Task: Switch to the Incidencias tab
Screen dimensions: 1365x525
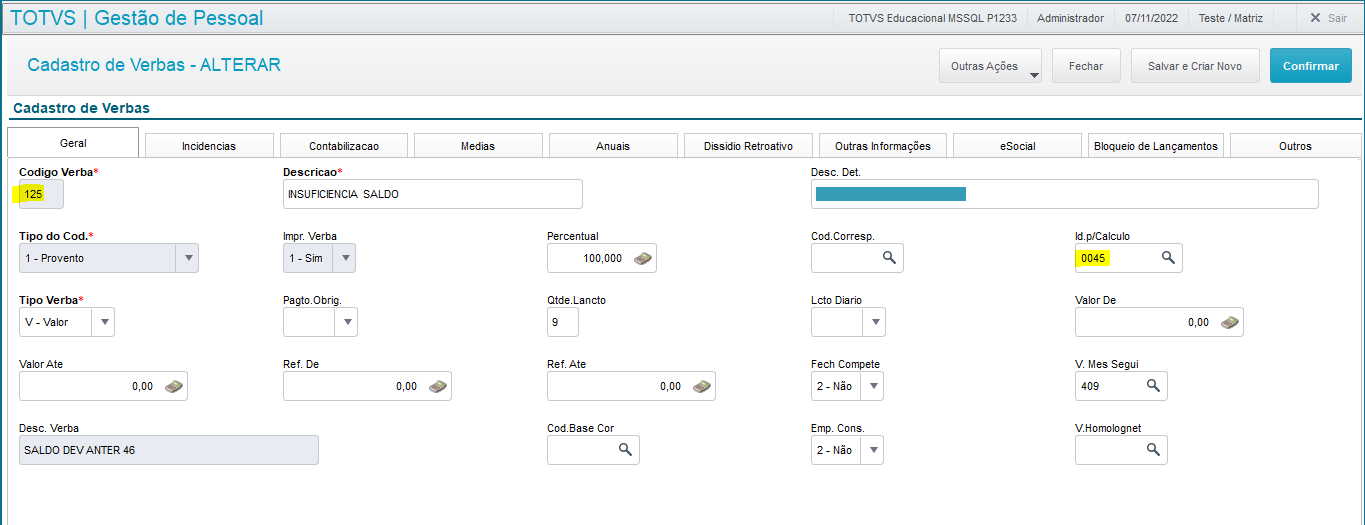Action: click(209, 146)
